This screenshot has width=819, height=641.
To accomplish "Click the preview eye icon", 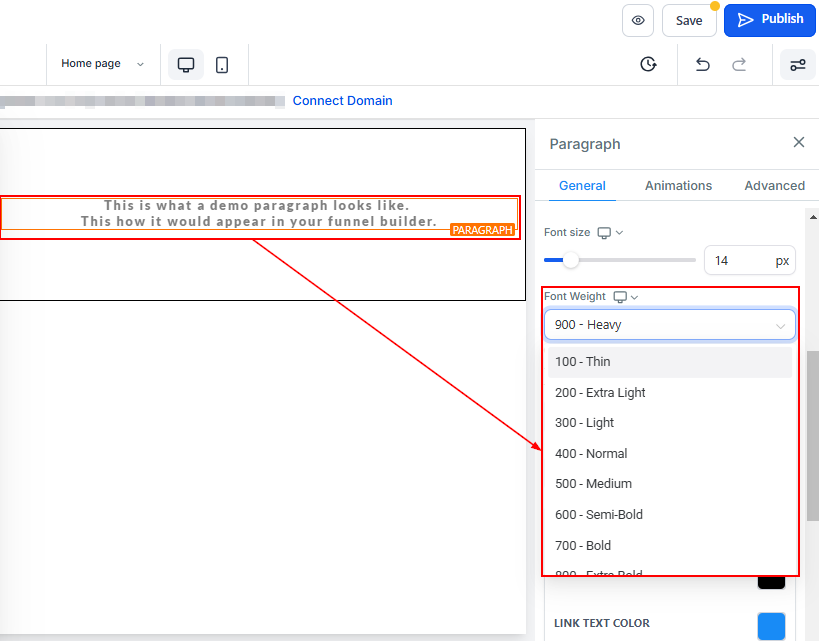I will tap(638, 20).
